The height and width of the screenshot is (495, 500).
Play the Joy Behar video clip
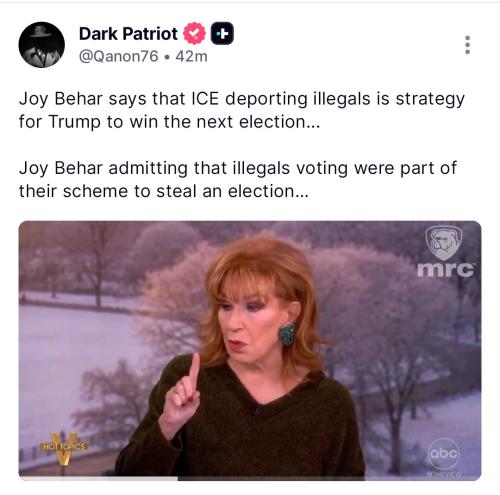[250, 350]
